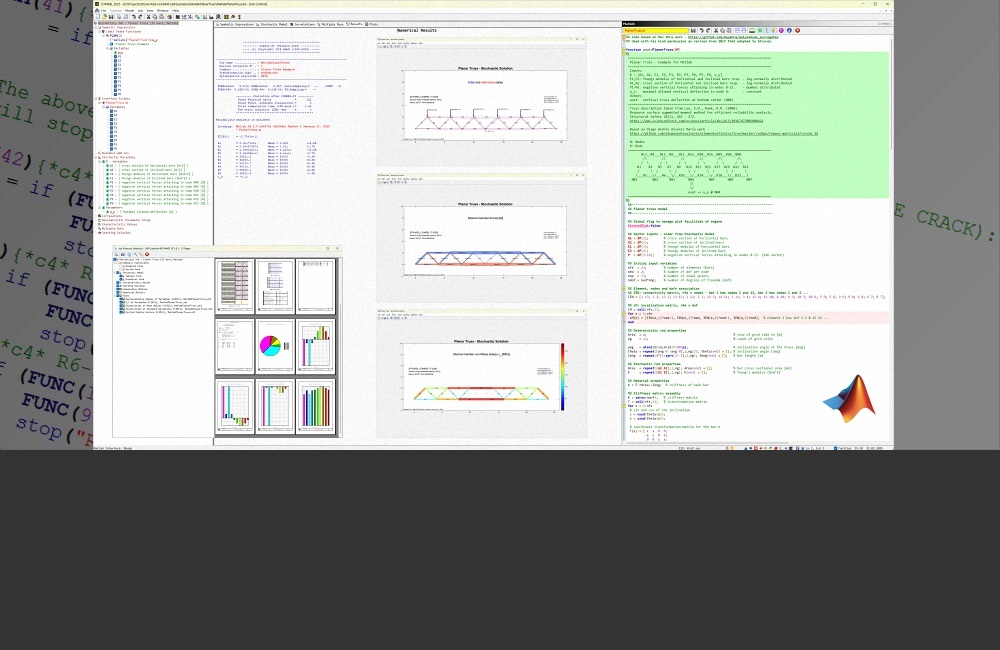Click the Matlab Interface: Ready status text
Screen dimensions: 1000x650
(113, 448)
